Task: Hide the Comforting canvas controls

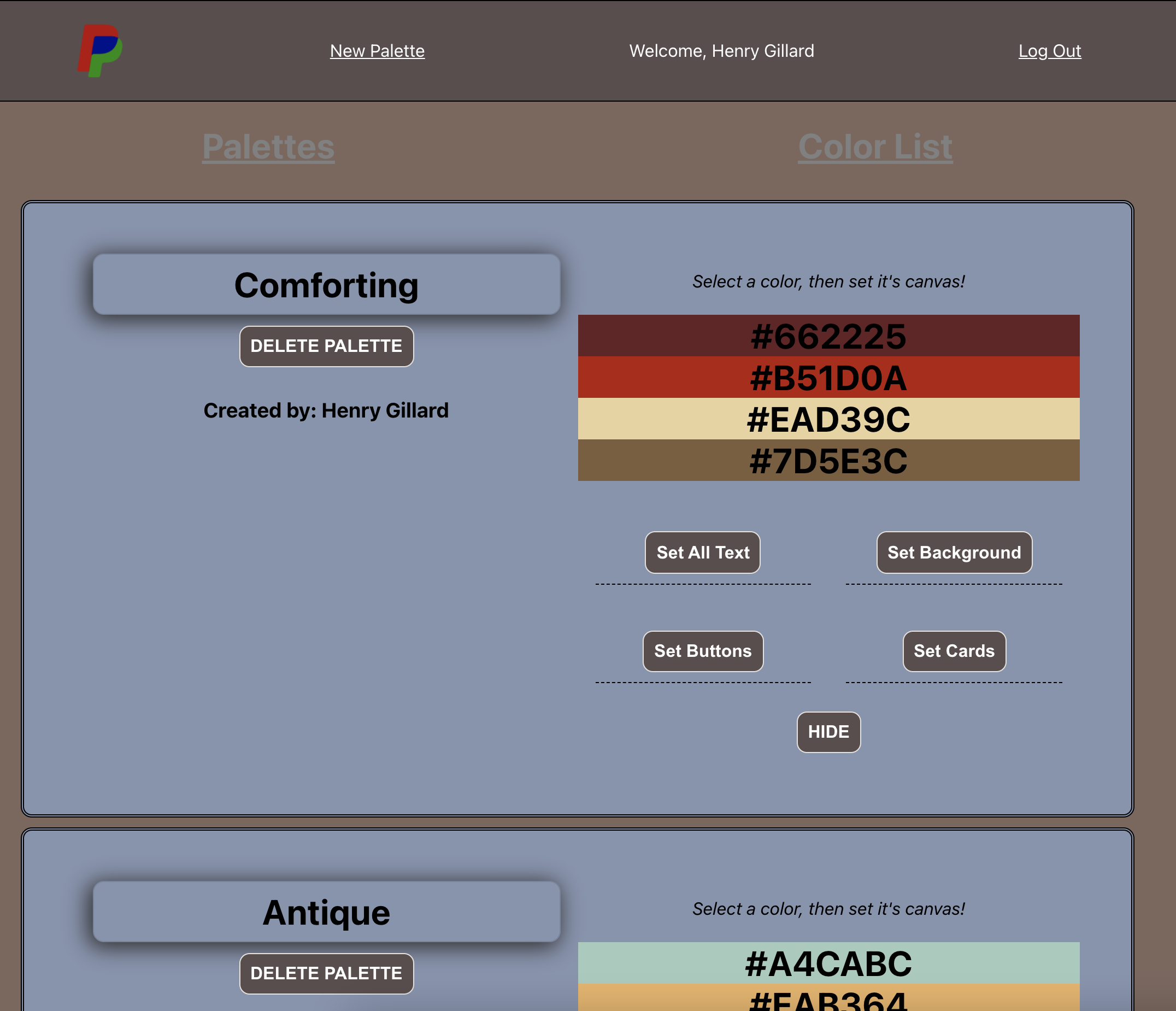Action: pos(828,731)
